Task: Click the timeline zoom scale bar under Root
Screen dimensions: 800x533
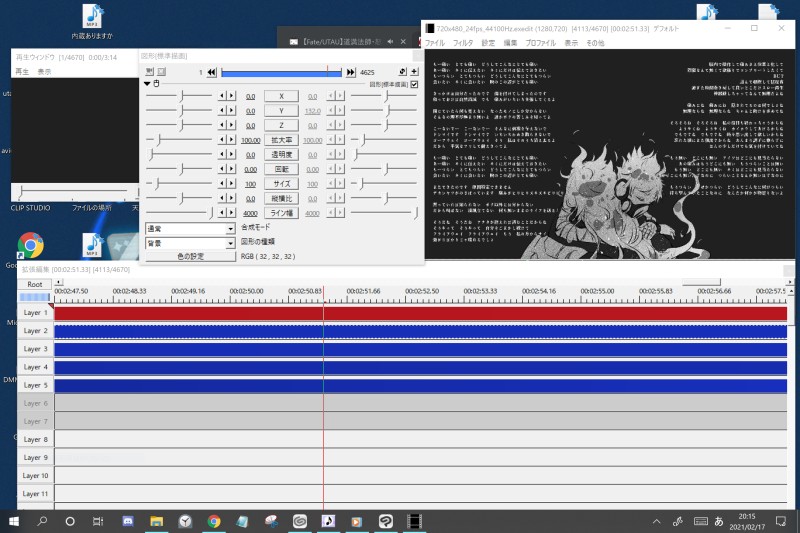Action: pyautogui.click(x=35, y=297)
